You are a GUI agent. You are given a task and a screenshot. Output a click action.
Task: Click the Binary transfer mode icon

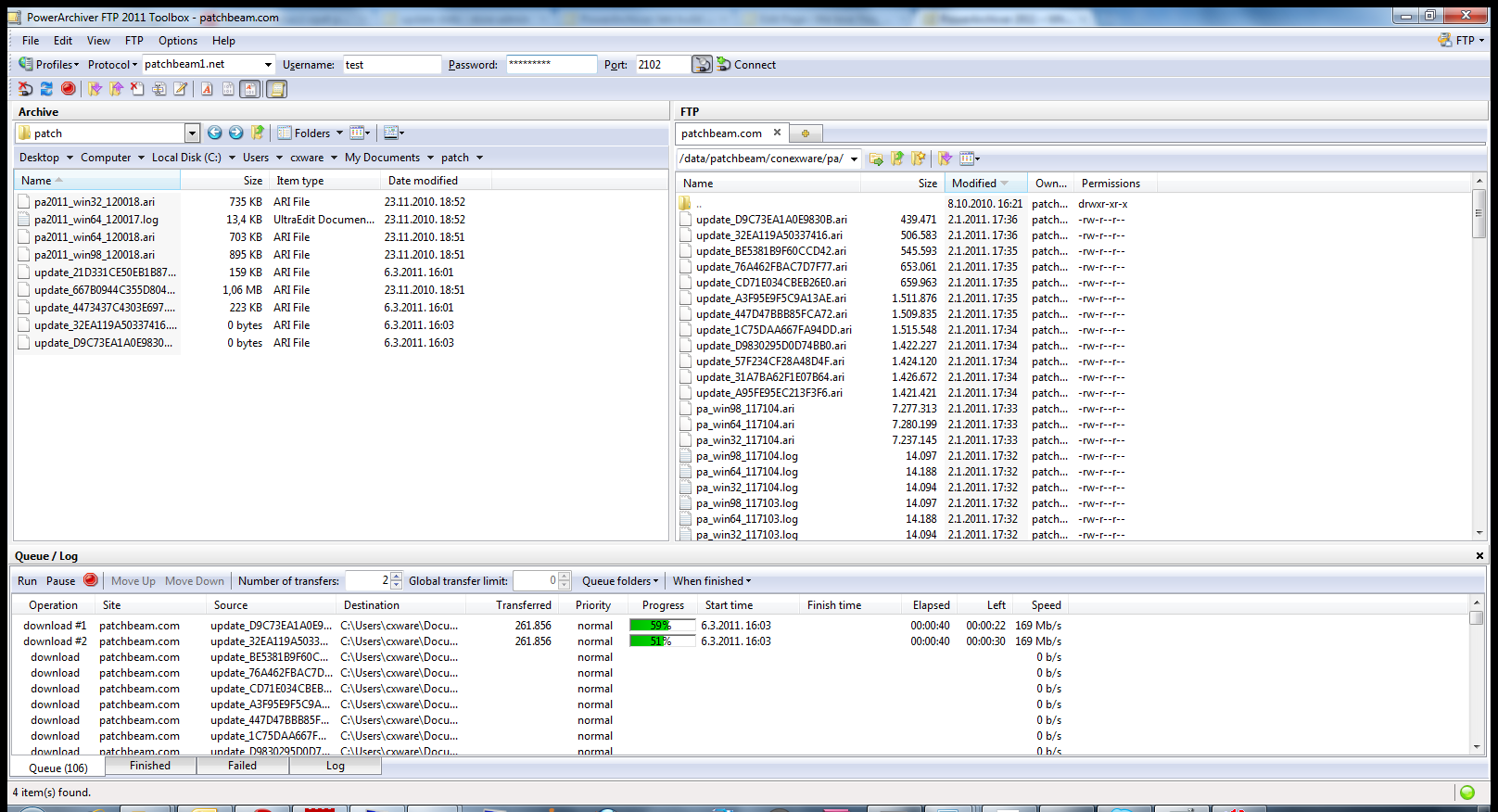point(228,89)
